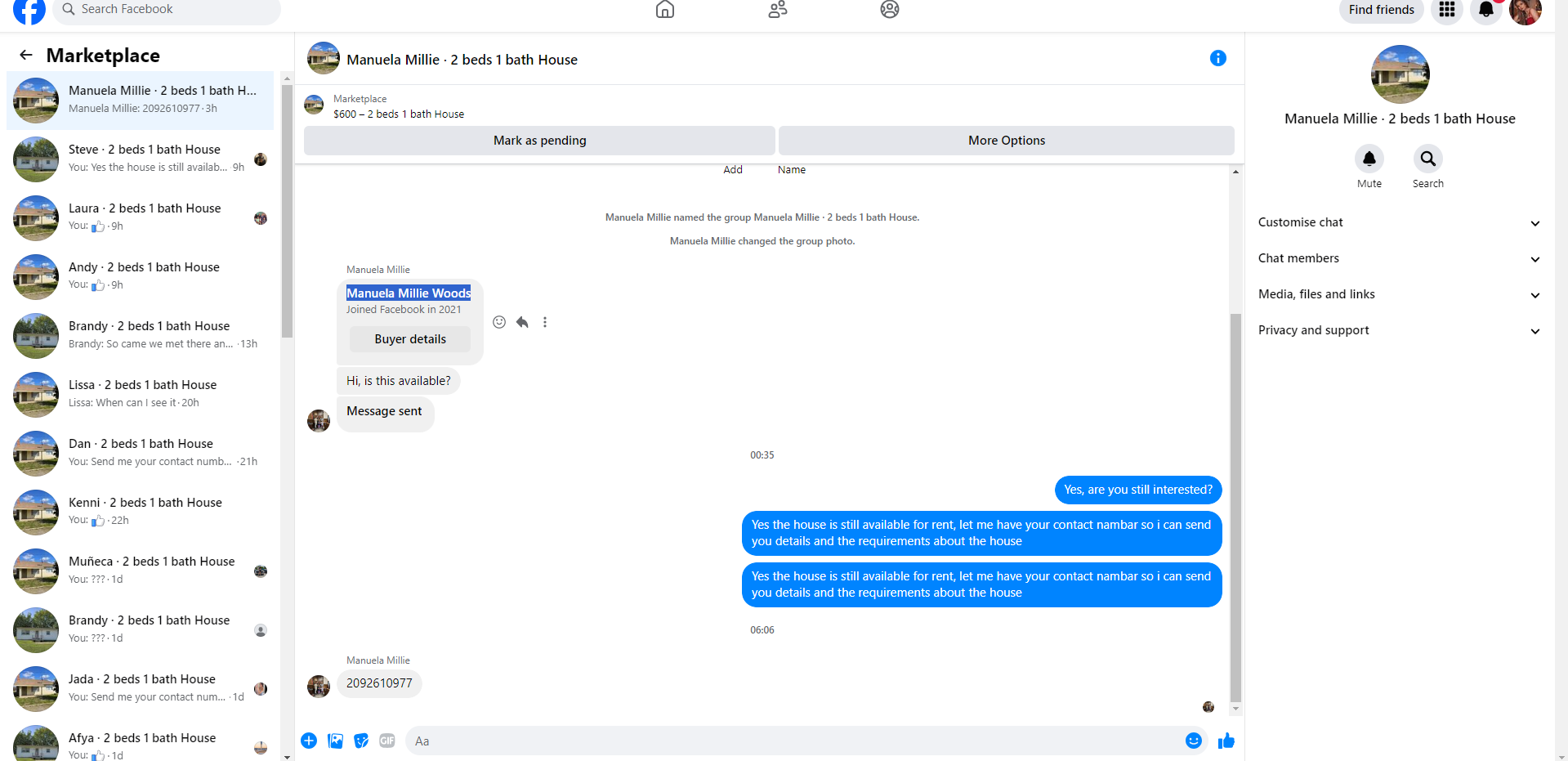Open the $600 2 beds 1 bath listing link
This screenshot has width=1568, height=761.
click(x=399, y=114)
